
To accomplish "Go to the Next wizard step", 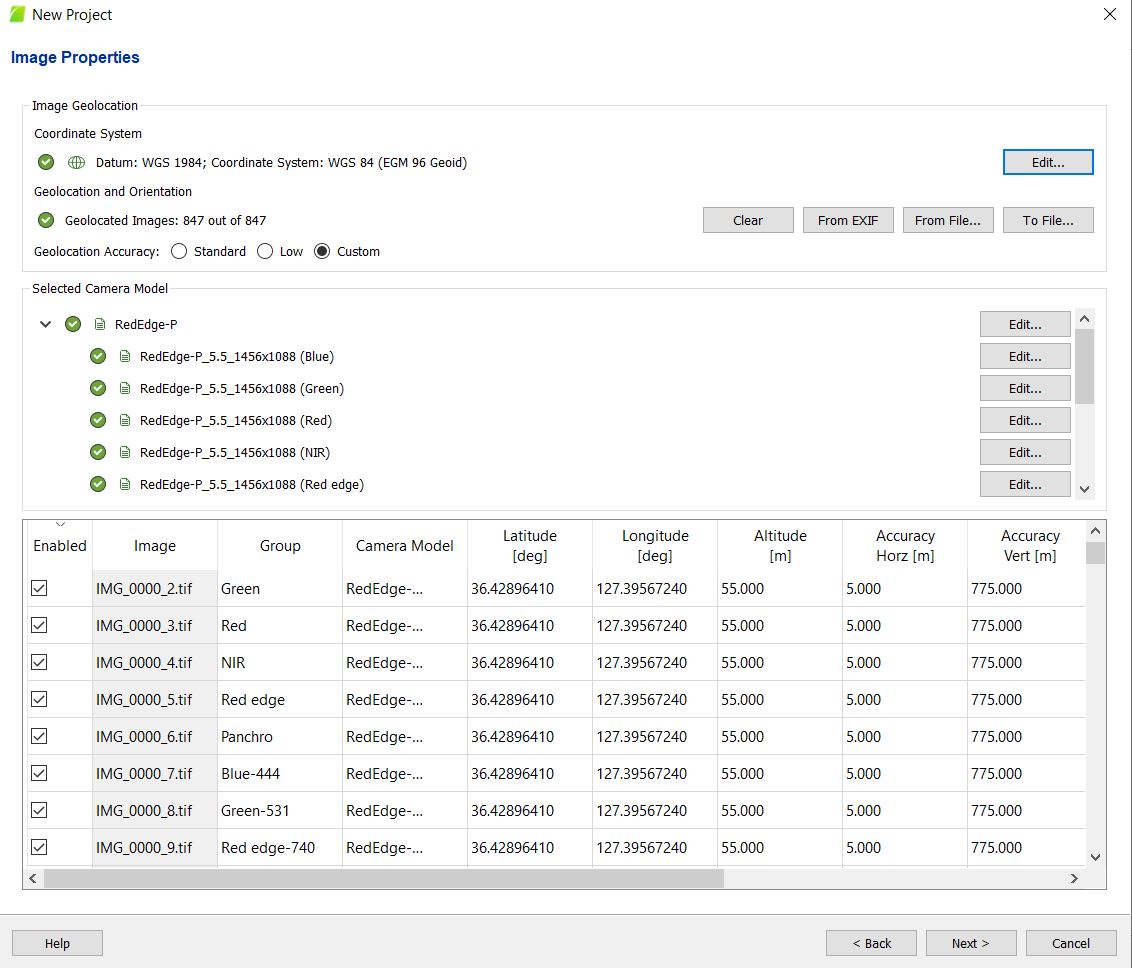I will (x=971, y=943).
